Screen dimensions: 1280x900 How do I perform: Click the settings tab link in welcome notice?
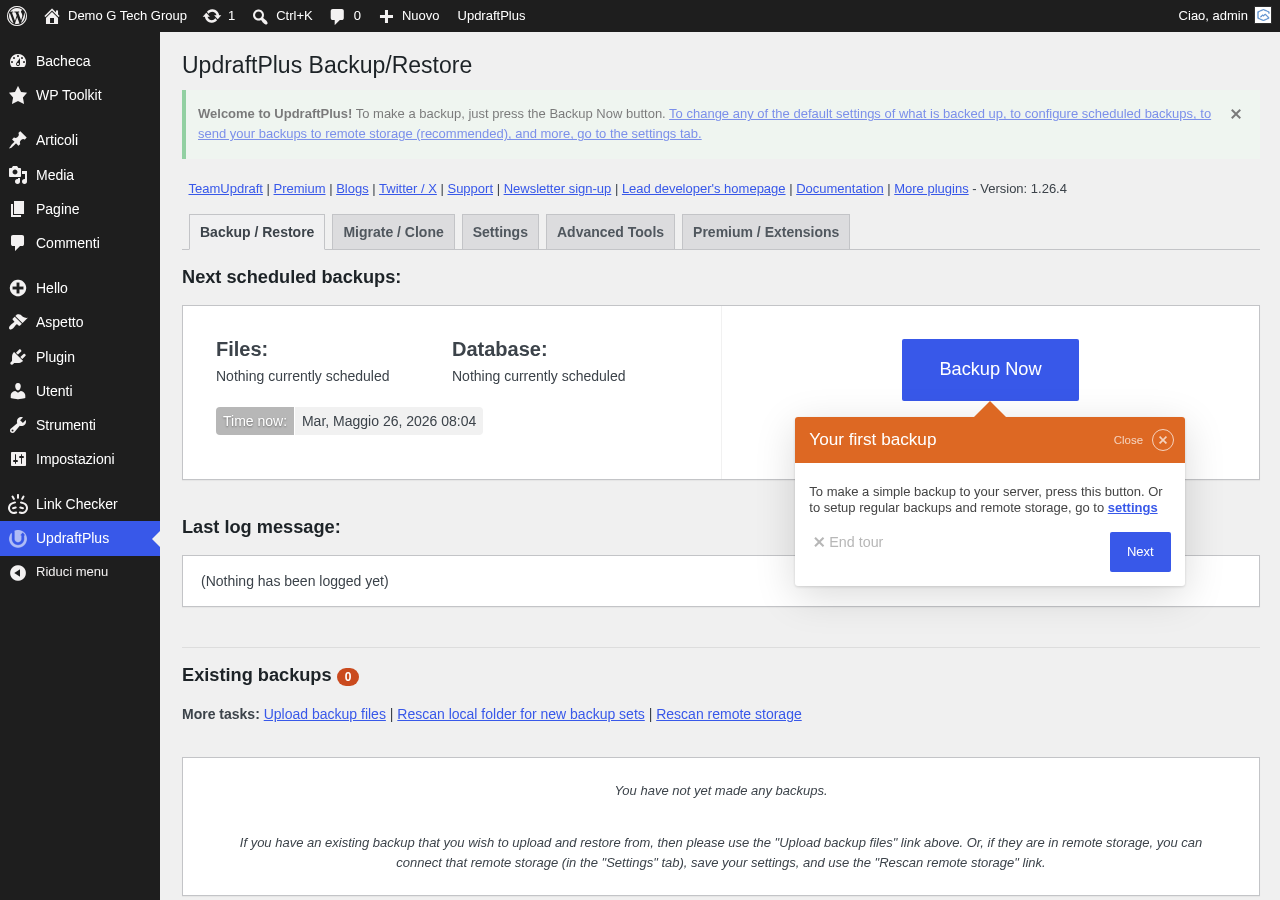click(x=704, y=123)
